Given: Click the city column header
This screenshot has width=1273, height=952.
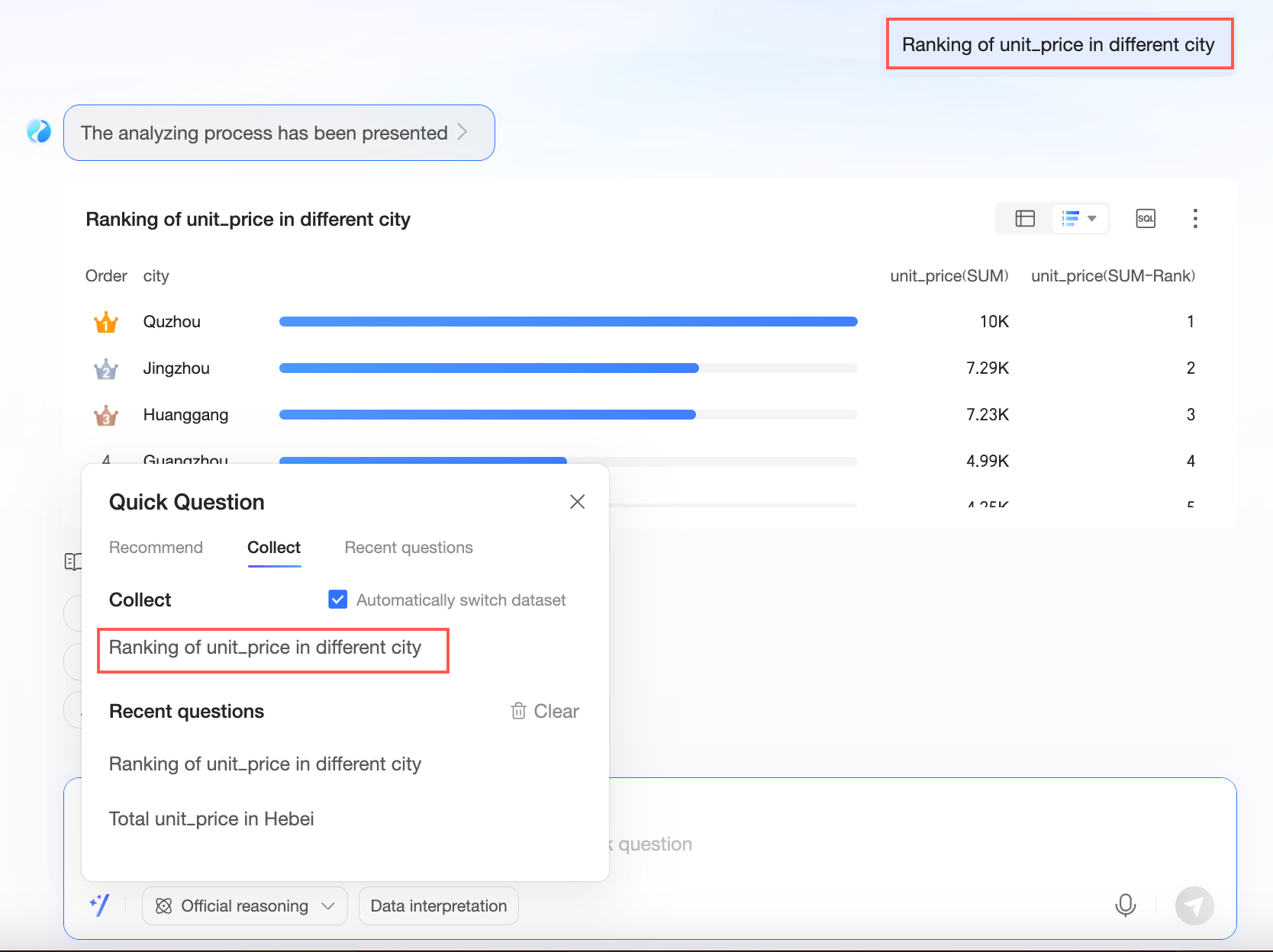Looking at the screenshot, I should pyautogui.click(x=156, y=276).
